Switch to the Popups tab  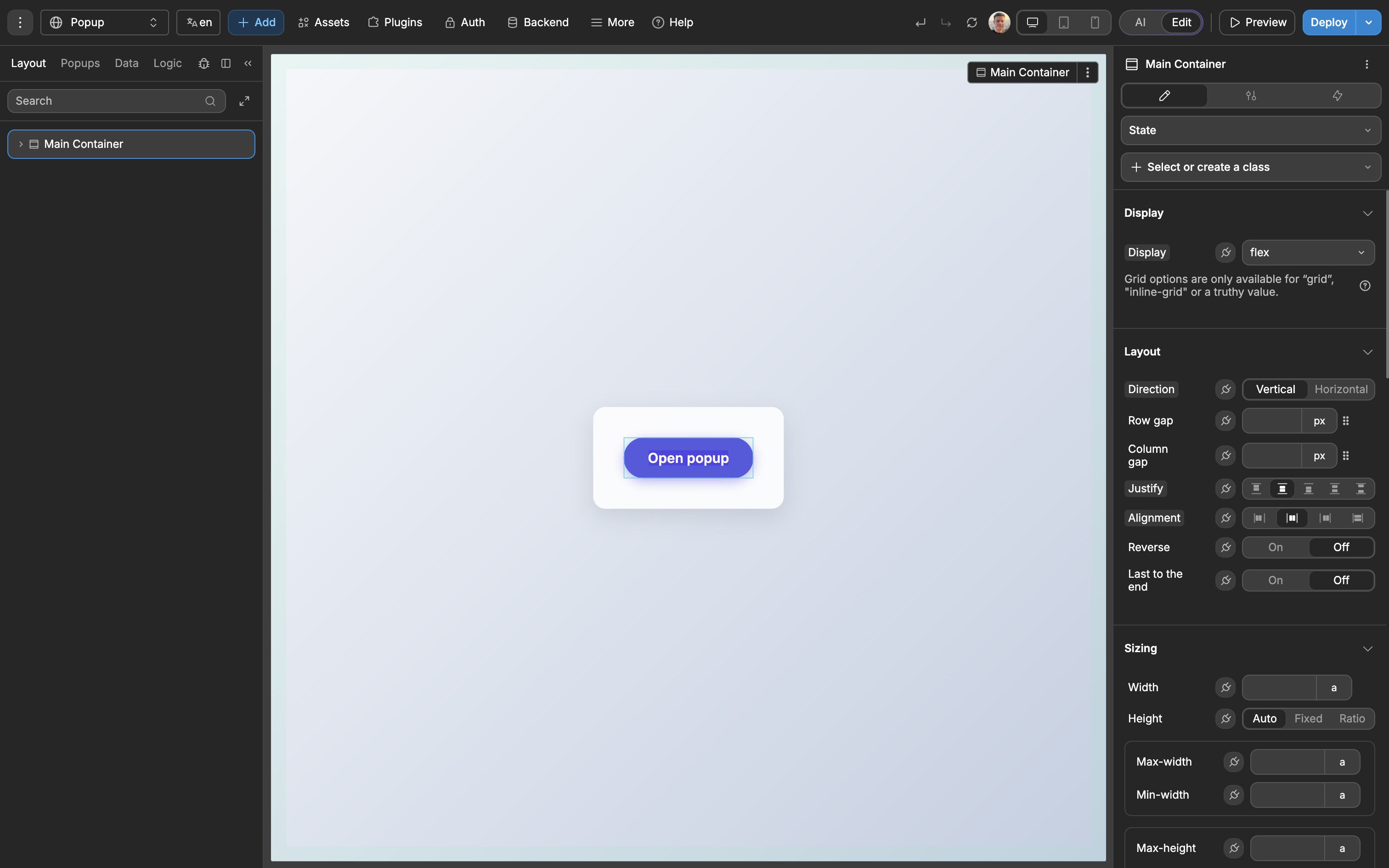tap(80, 63)
